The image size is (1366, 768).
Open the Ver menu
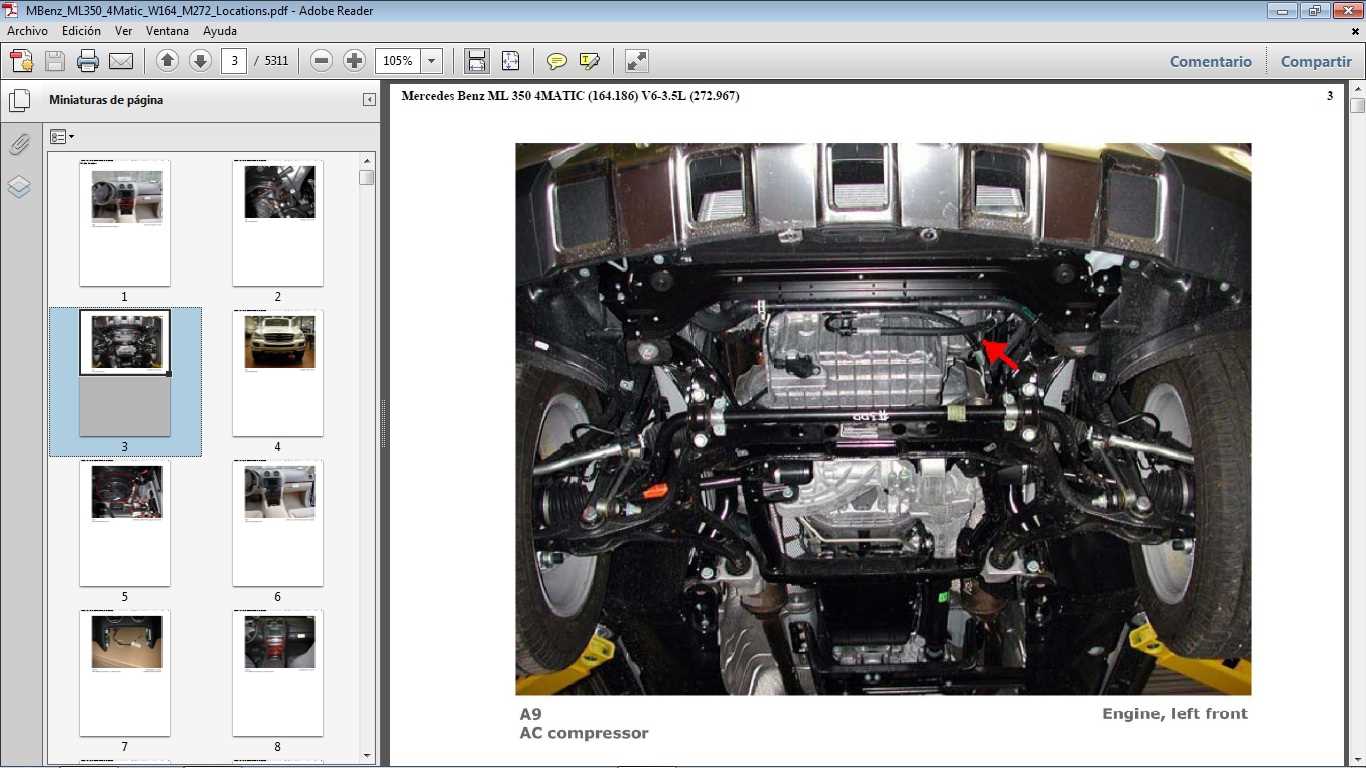coord(123,31)
